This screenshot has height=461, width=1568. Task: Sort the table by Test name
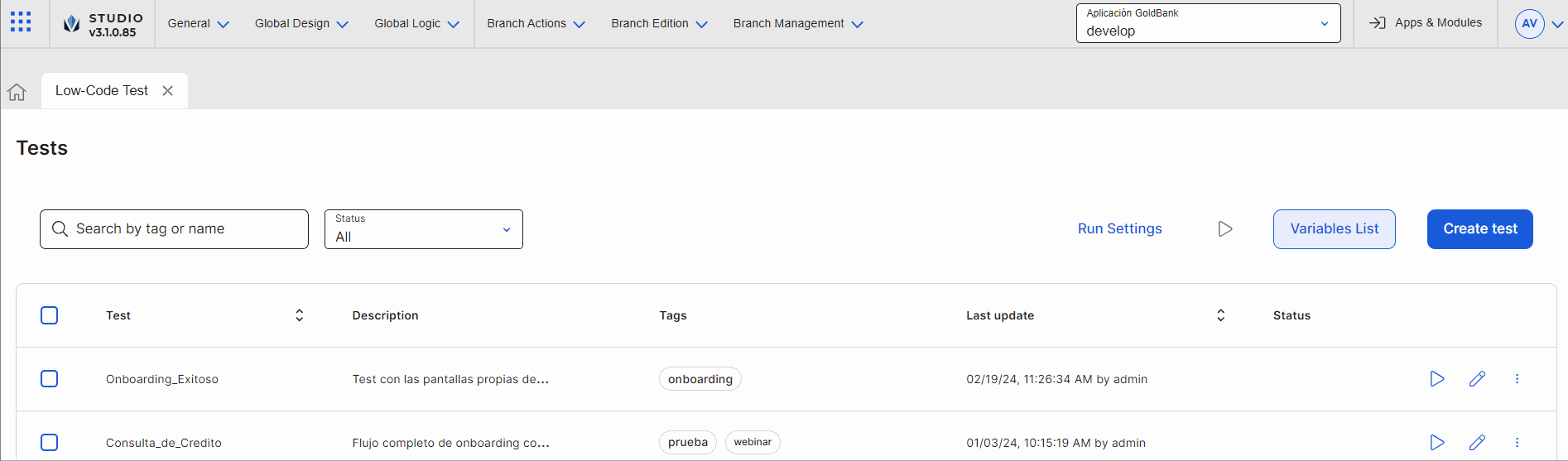[300, 315]
